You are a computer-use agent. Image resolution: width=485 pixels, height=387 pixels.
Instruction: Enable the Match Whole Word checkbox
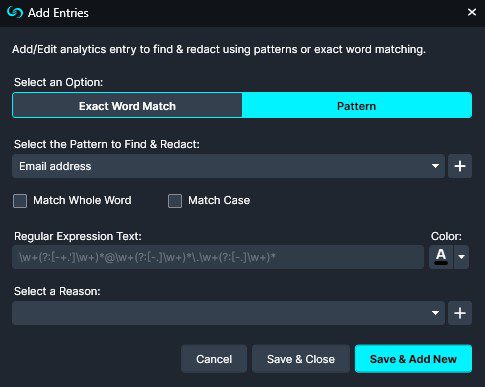(20, 201)
